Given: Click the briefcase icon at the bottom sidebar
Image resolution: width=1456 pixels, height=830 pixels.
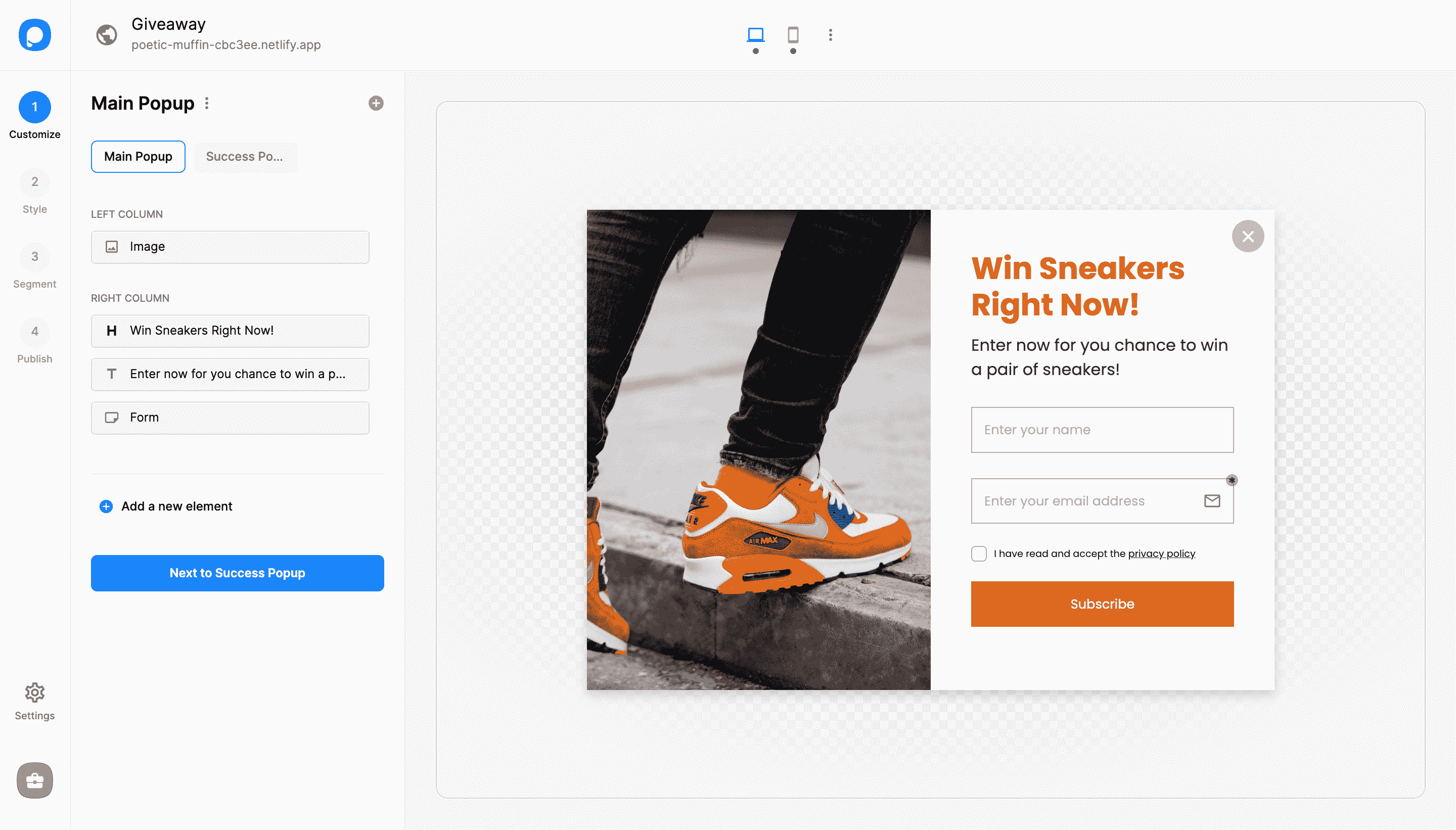Looking at the screenshot, I should point(35,781).
